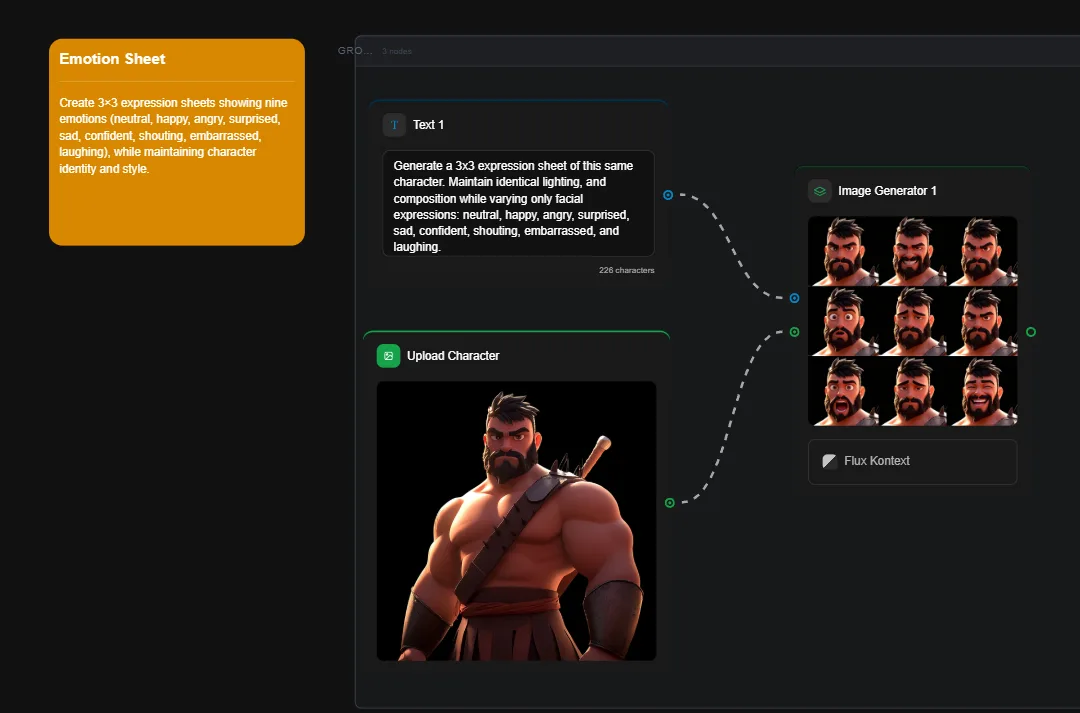Click the green input port on Image Generator 1
Viewport: 1080px width, 713px height.
[794, 332]
